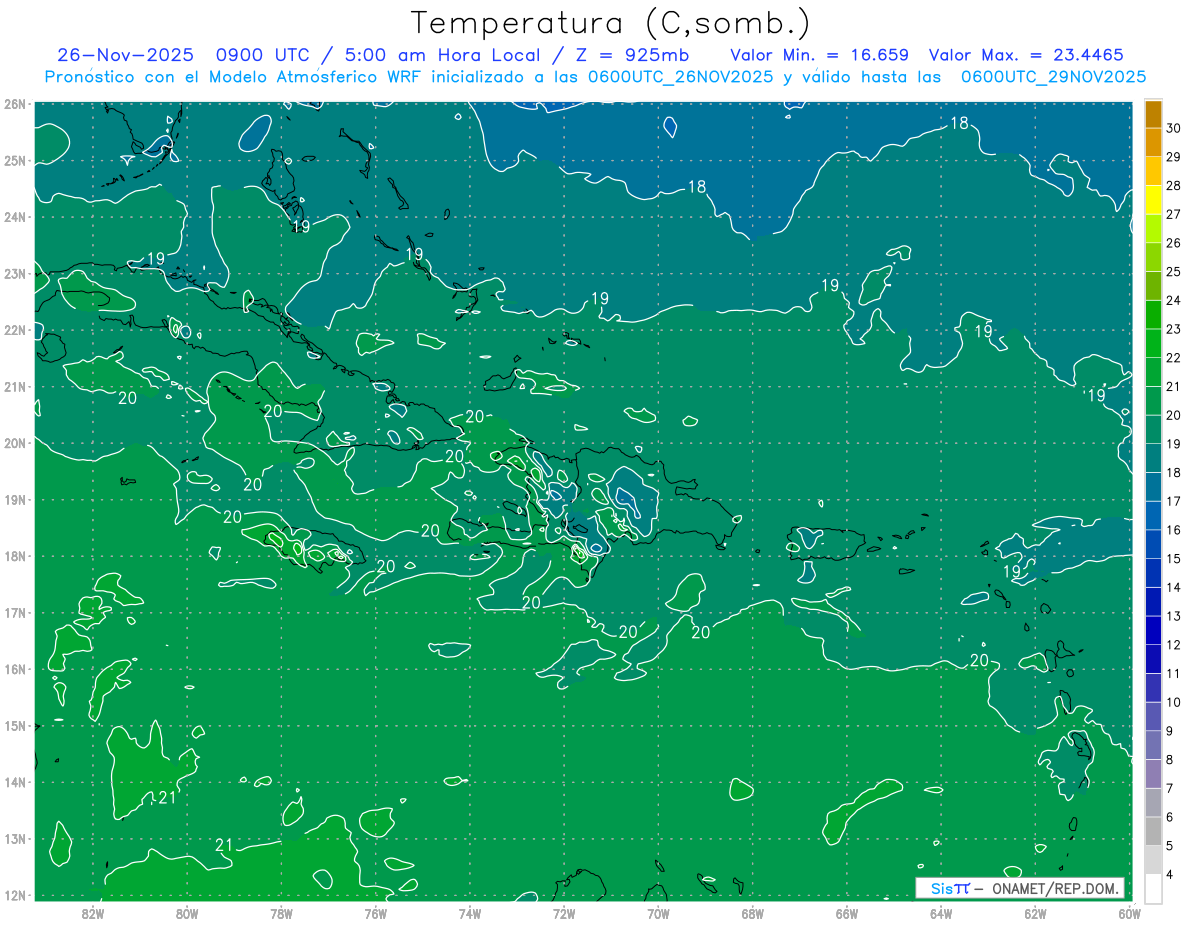
Task: Click the "Temperatura (C,somb.)" map title
Action: pyautogui.click(x=611, y=23)
